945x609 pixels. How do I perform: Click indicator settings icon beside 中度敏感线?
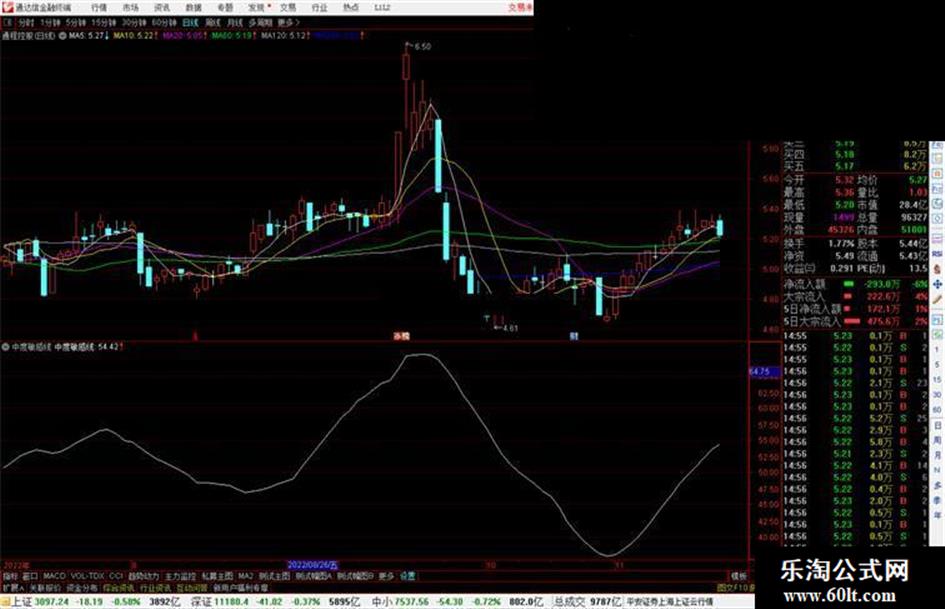[5, 347]
